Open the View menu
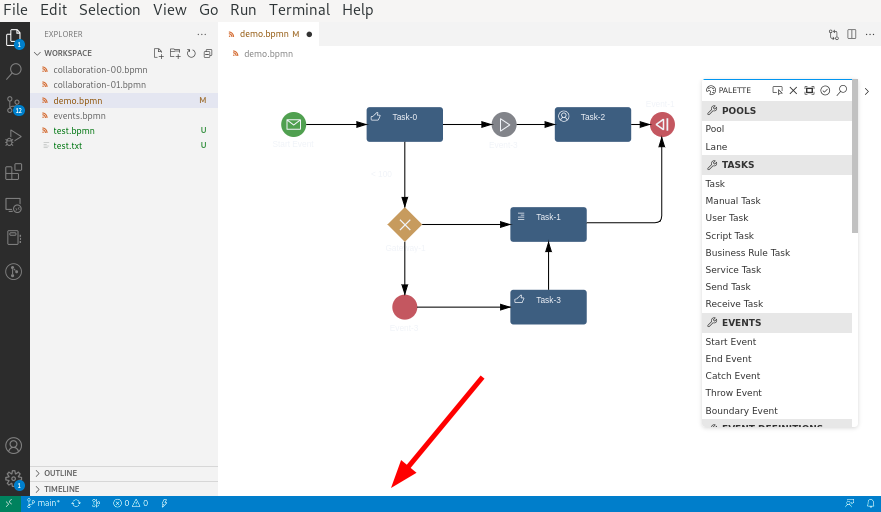The image size is (881, 512). point(170,10)
